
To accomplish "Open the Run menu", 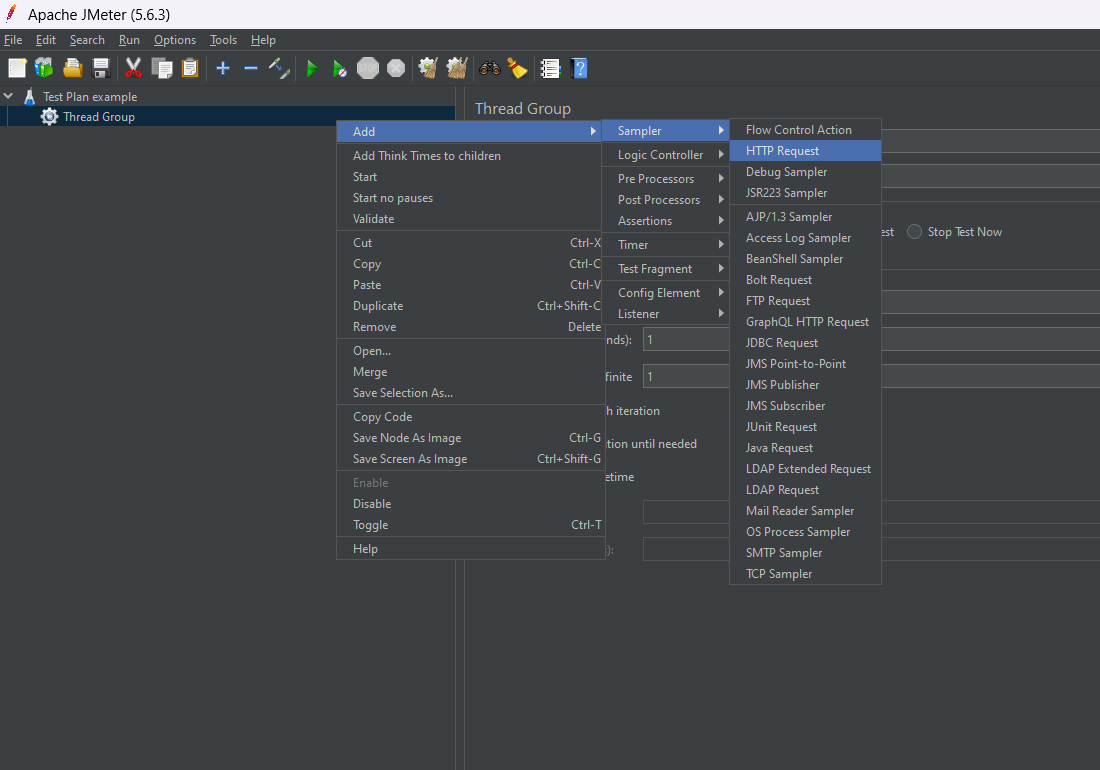I will pyautogui.click(x=129, y=39).
